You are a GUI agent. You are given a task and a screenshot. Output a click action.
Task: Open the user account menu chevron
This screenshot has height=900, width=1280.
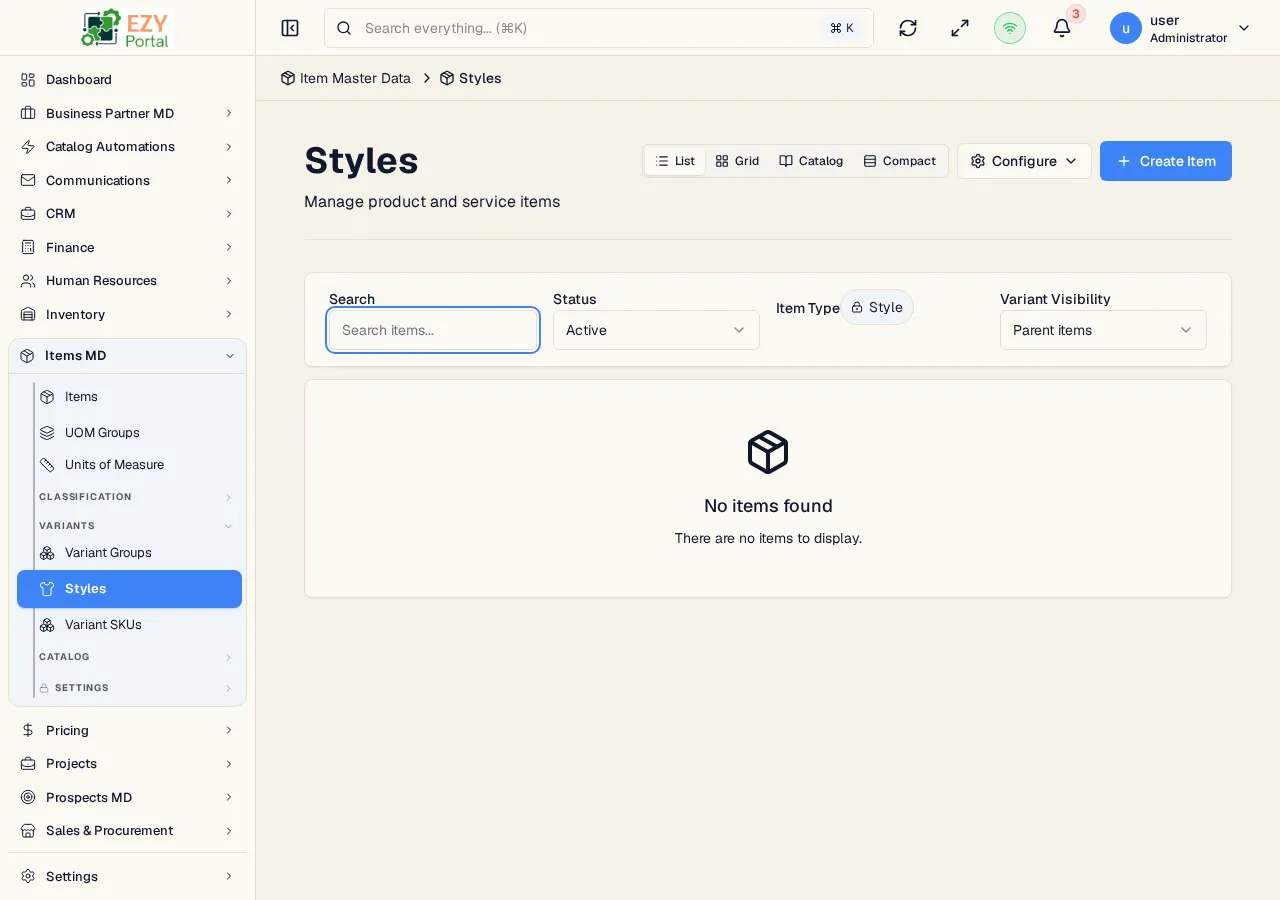1244,28
